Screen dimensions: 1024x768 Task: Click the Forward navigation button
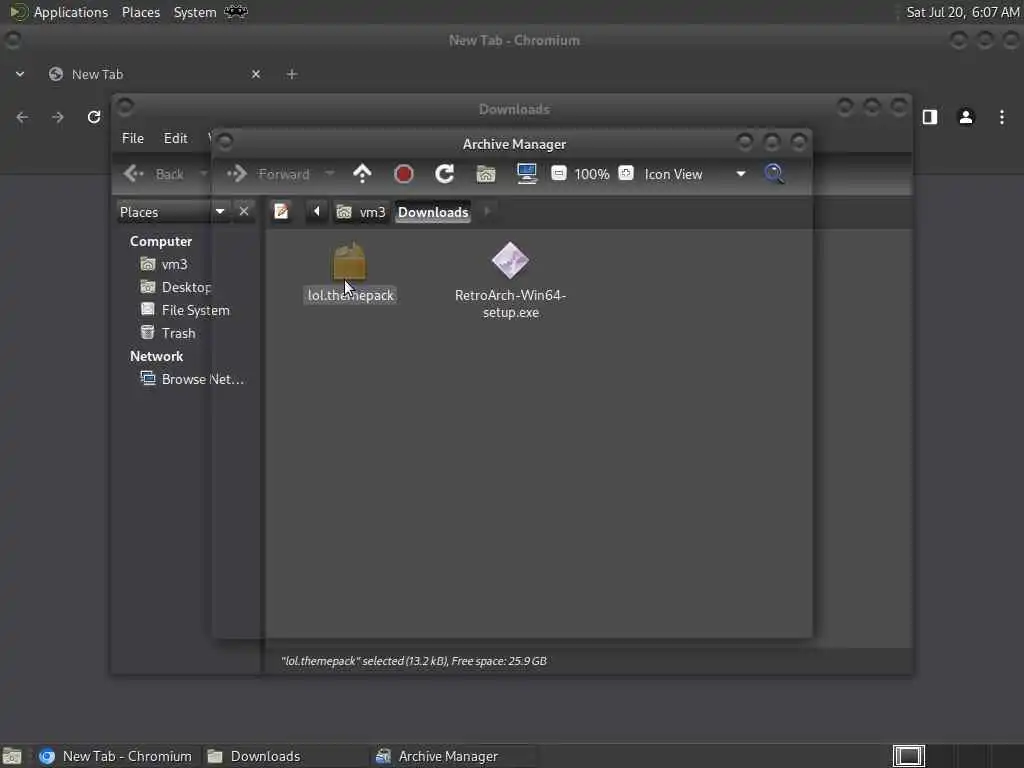pos(268,174)
